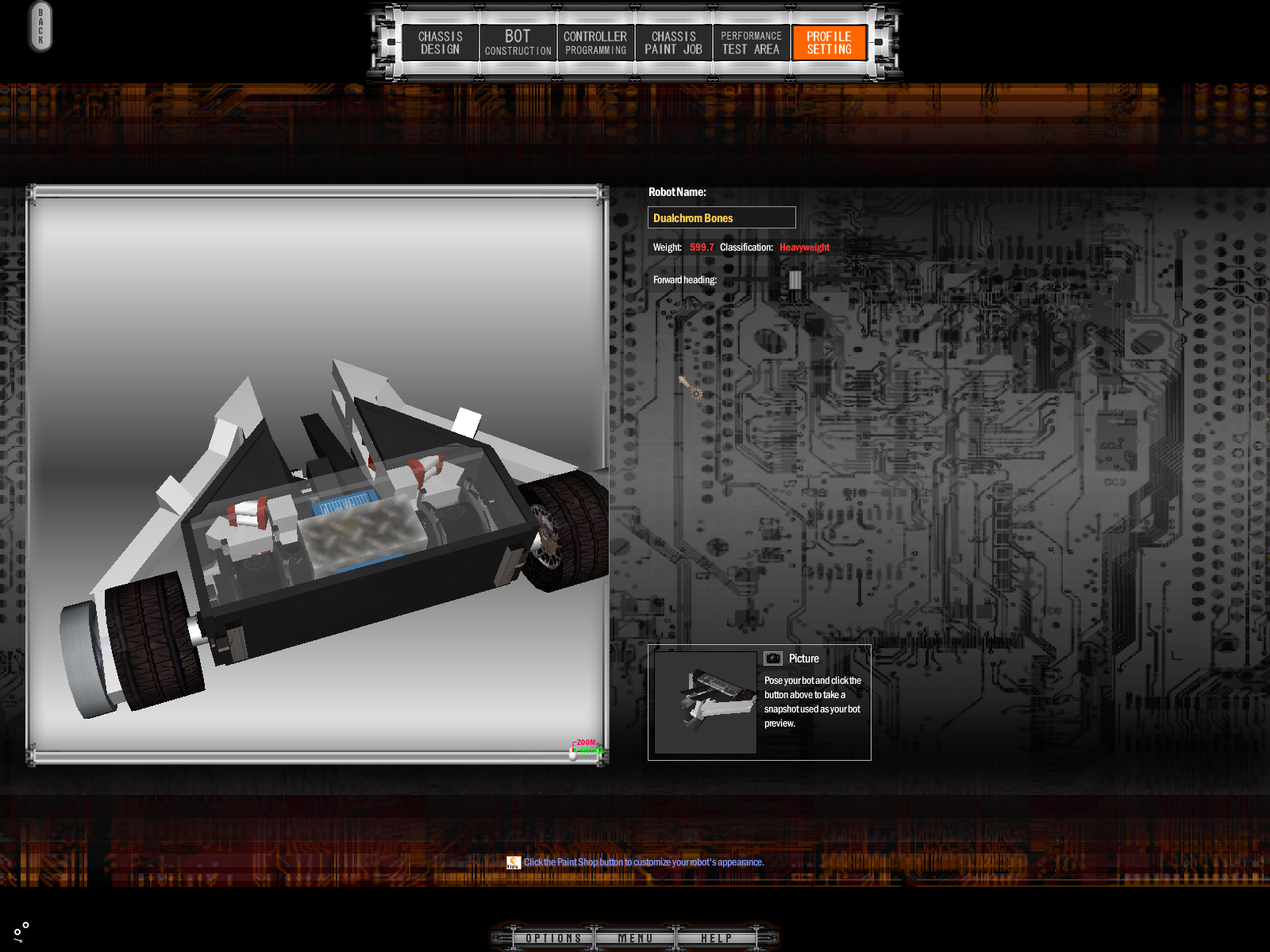The height and width of the screenshot is (952, 1270).
Task: Open the Options menu
Action: tap(553, 939)
